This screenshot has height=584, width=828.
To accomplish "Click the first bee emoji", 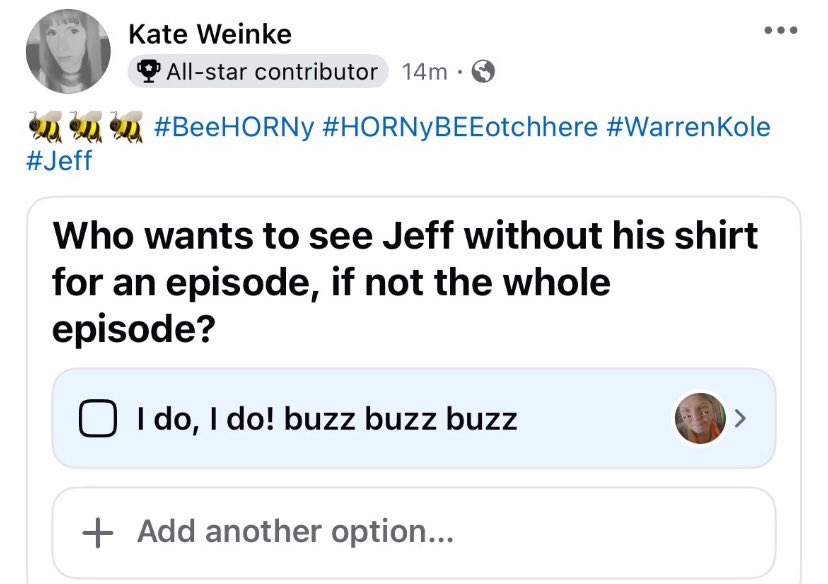I will 45,127.
